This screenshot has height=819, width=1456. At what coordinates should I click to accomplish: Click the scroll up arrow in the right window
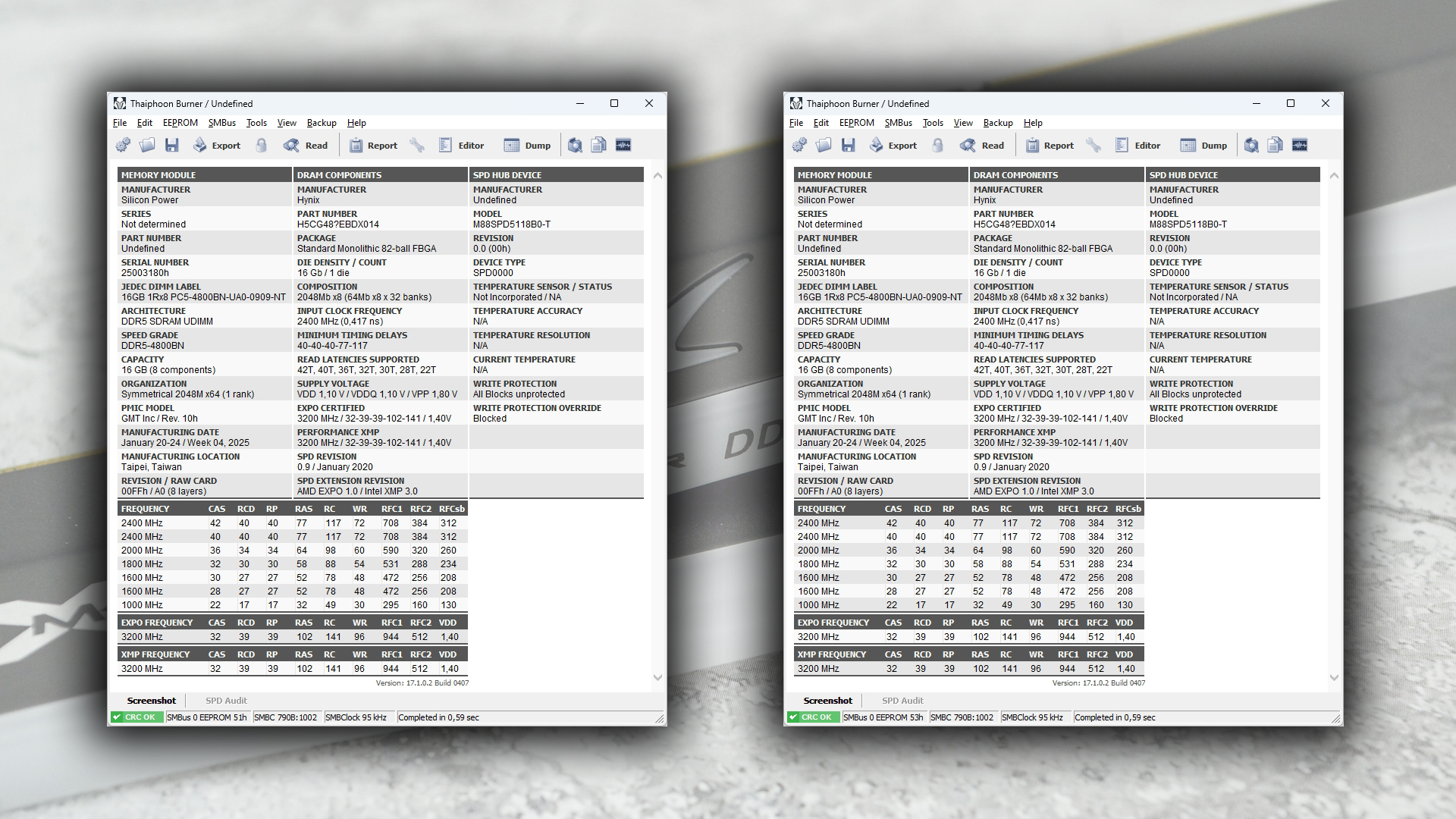[x=1334, y=175]
